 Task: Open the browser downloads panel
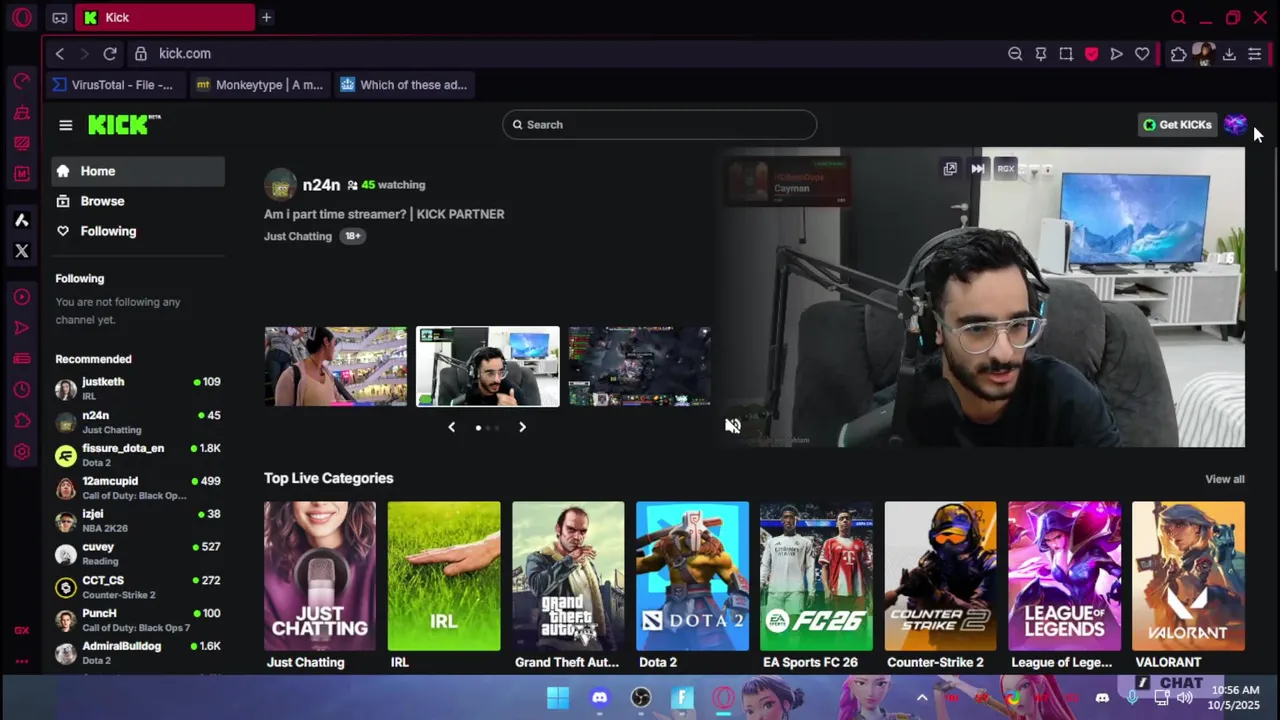tap(1229, 54)
